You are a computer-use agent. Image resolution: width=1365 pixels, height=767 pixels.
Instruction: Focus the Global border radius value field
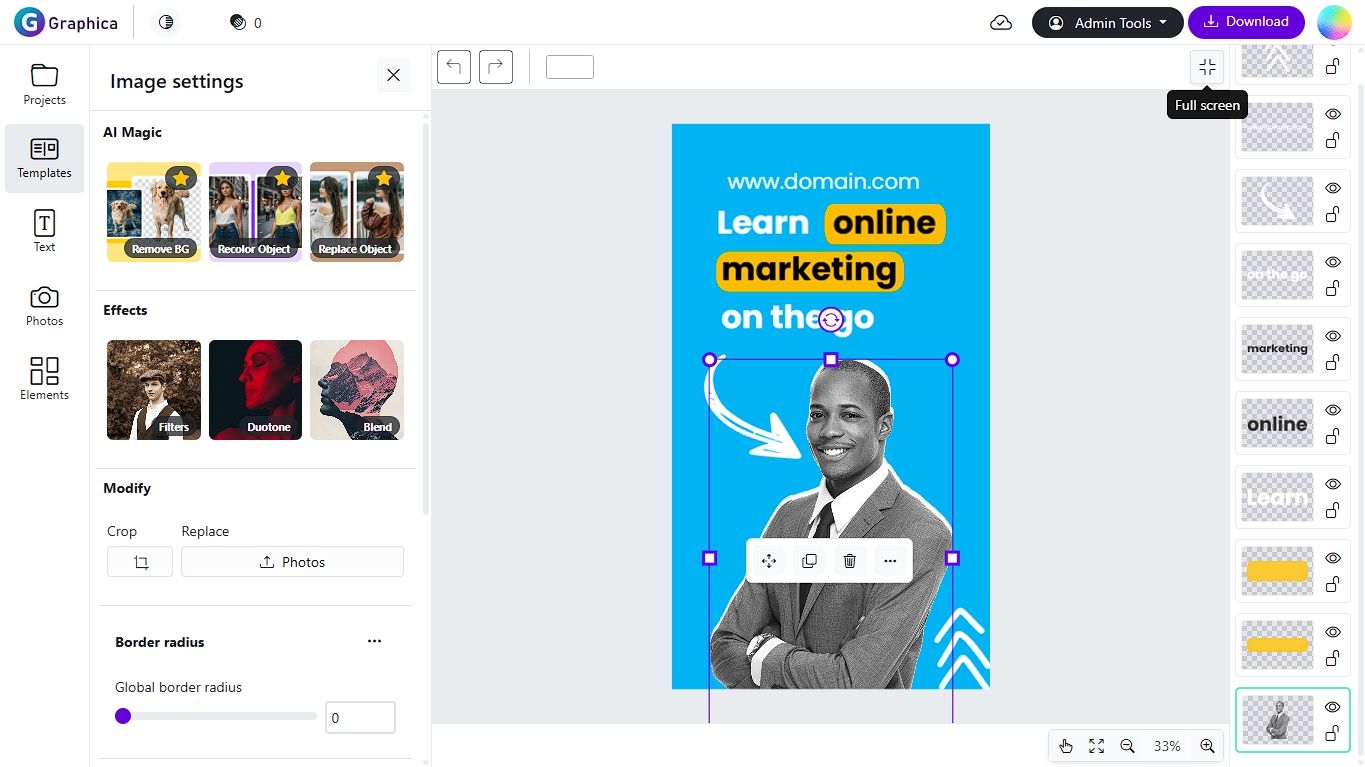click(x=360, y=718)
